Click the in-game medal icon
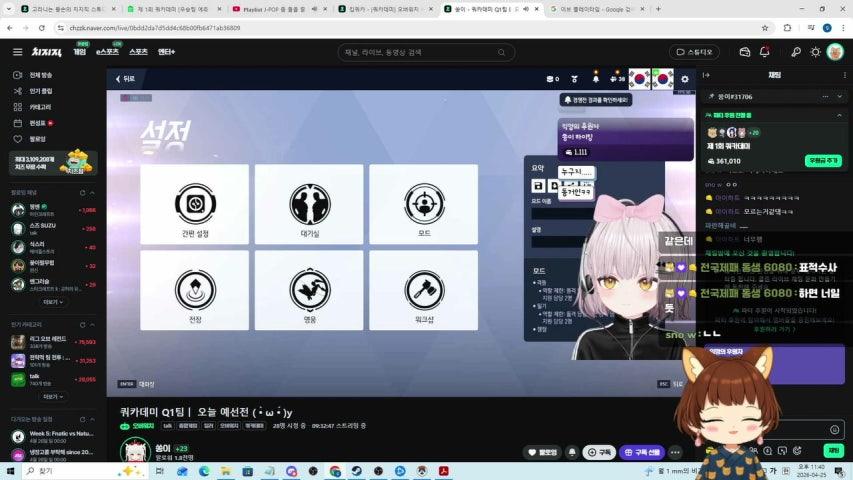This screenshot has width=853, height=480. coord(574,79)
